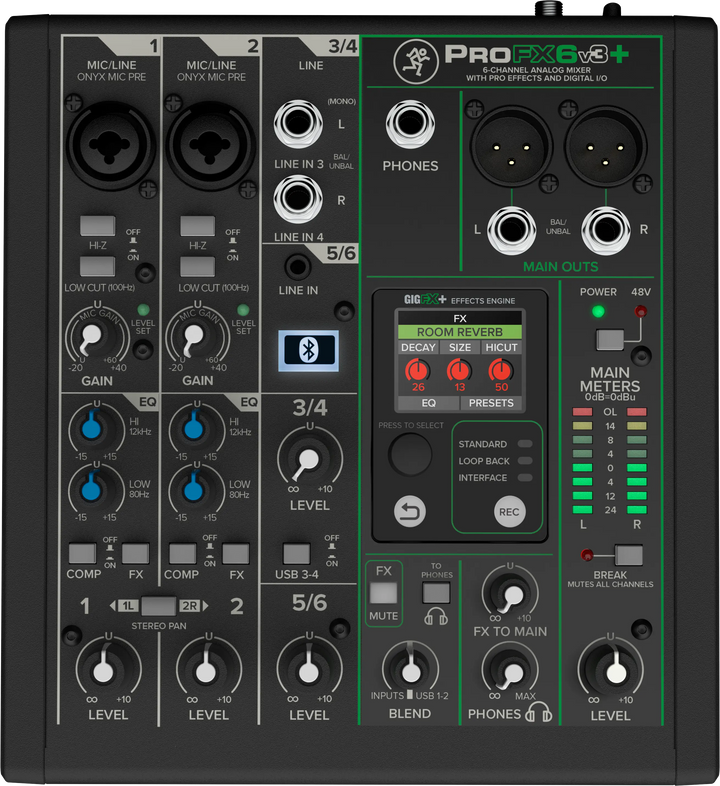Toggle channel 1 HI-Z switch

coord(98,226)
